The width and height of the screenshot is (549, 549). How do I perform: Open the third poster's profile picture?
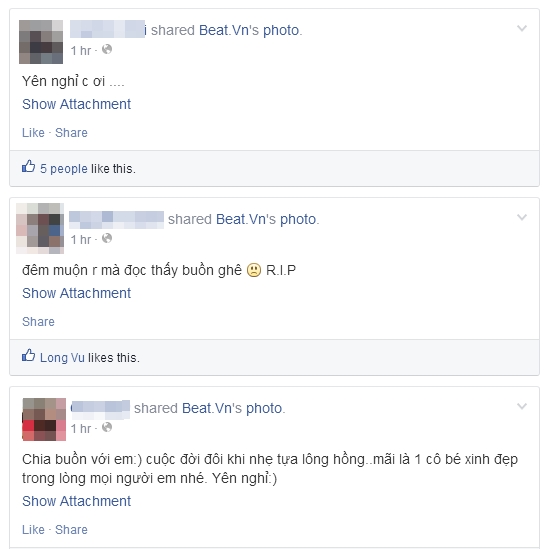pos(44,419)
